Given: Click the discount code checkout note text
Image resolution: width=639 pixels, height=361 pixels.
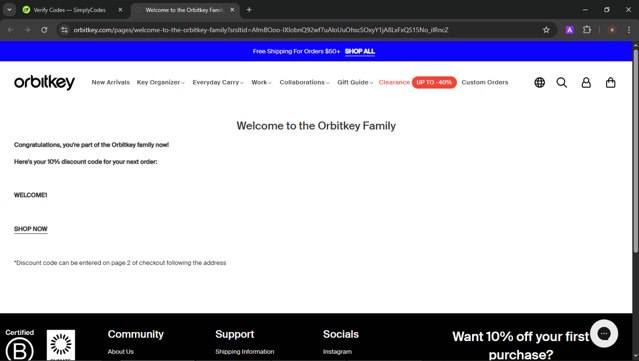Looking at the screenshot, I should pyautogui.click(x=120, y=263).
